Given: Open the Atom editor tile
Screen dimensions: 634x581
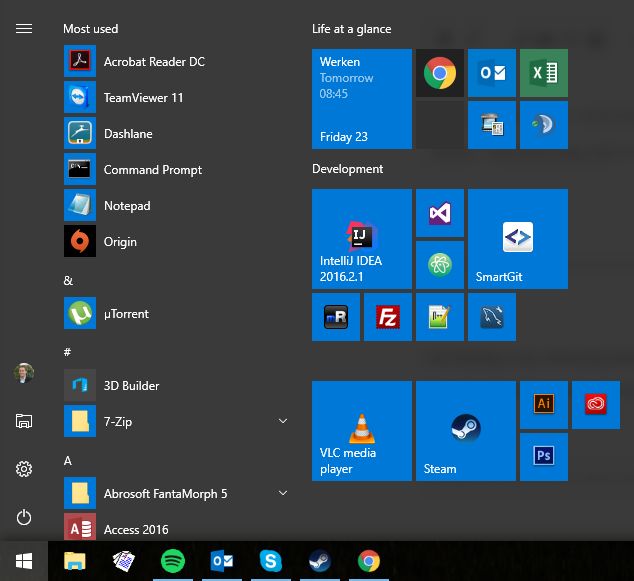Looking at the screenshot, I should point(440,265).
